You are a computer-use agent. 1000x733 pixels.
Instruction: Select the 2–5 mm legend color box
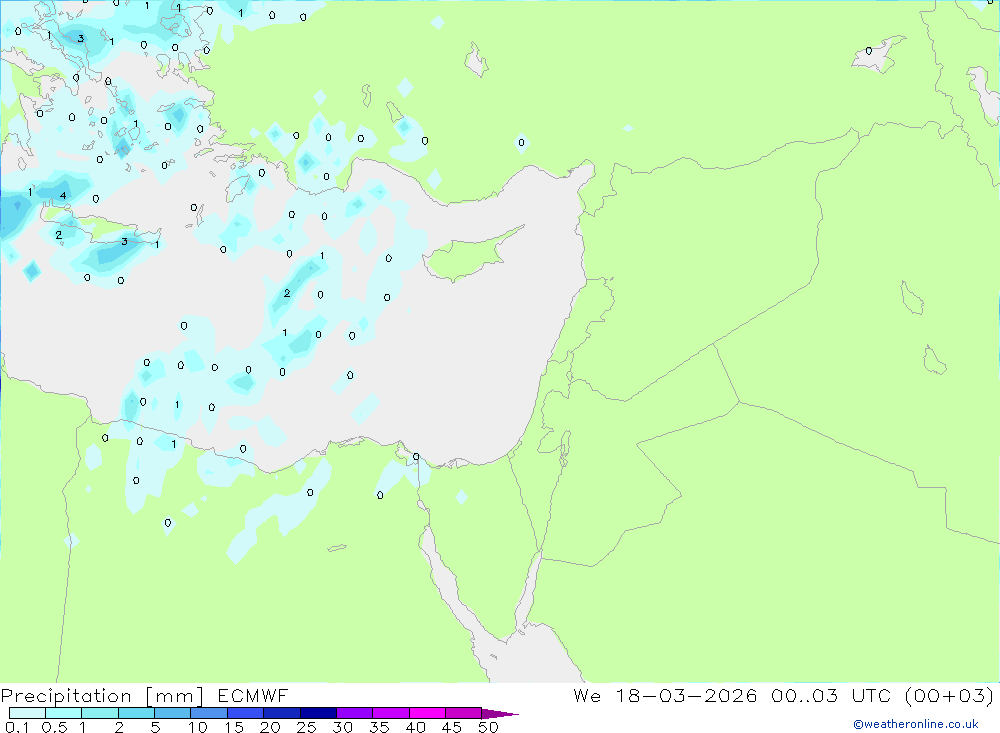click(136, 713)
